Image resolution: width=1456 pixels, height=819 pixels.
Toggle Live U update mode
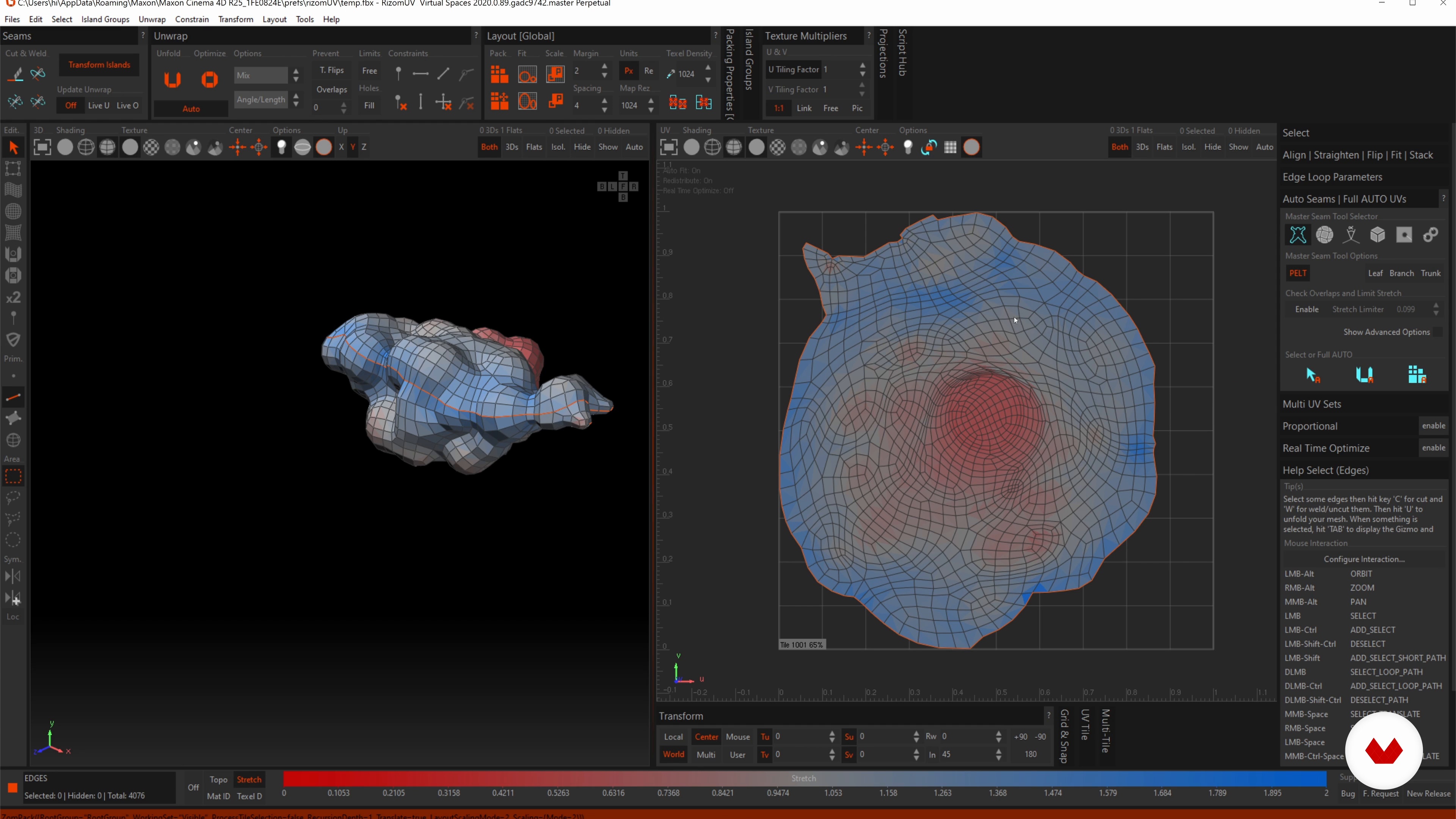point(98,105)
